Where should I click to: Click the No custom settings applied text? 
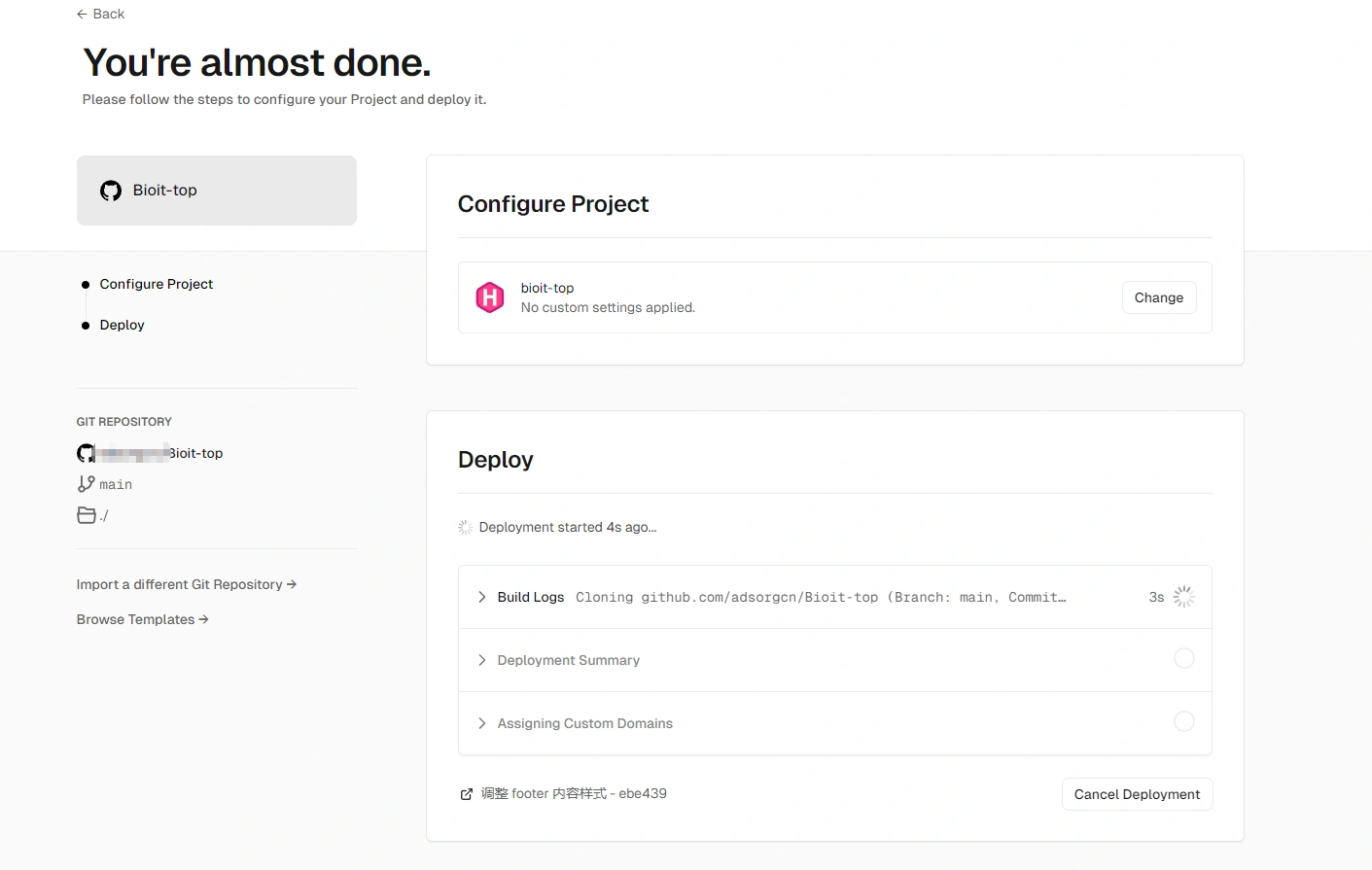(x=608, y=307)
